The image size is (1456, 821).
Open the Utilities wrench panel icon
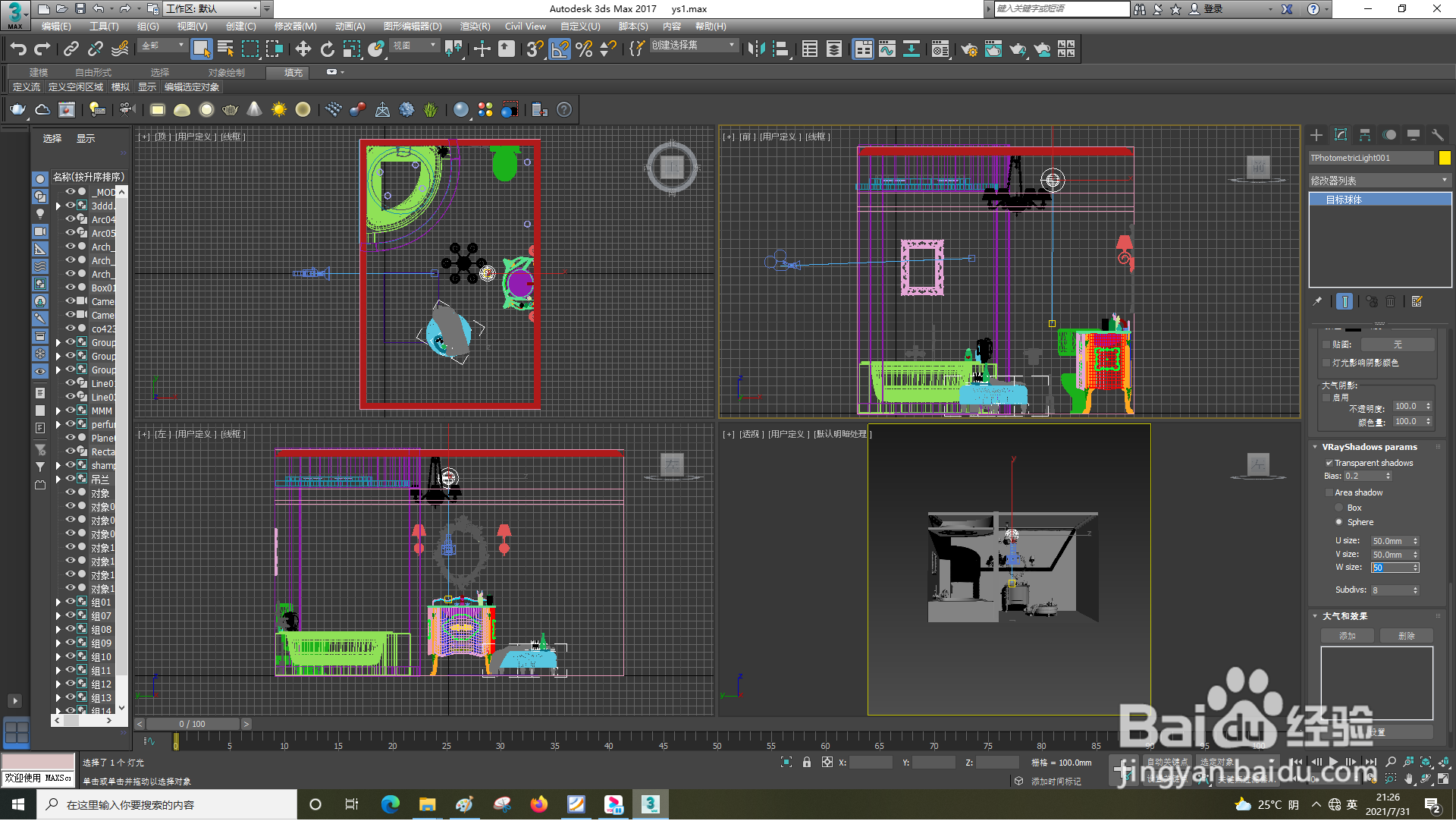click(x=1437, y=135)
